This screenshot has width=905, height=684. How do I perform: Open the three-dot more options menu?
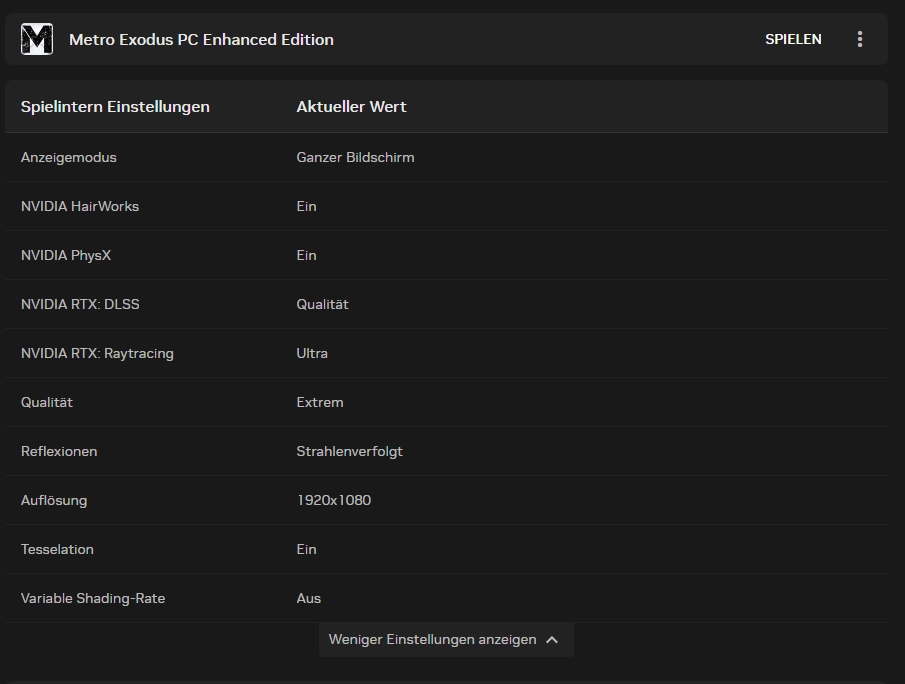click(x=860, y=39)
